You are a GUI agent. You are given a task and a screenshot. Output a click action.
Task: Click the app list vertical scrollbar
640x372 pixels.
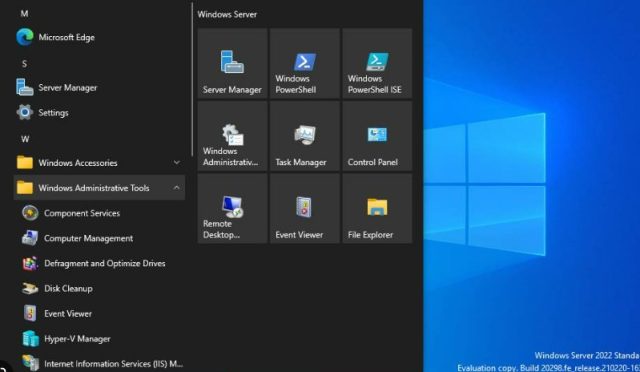(x=191, y=80)
